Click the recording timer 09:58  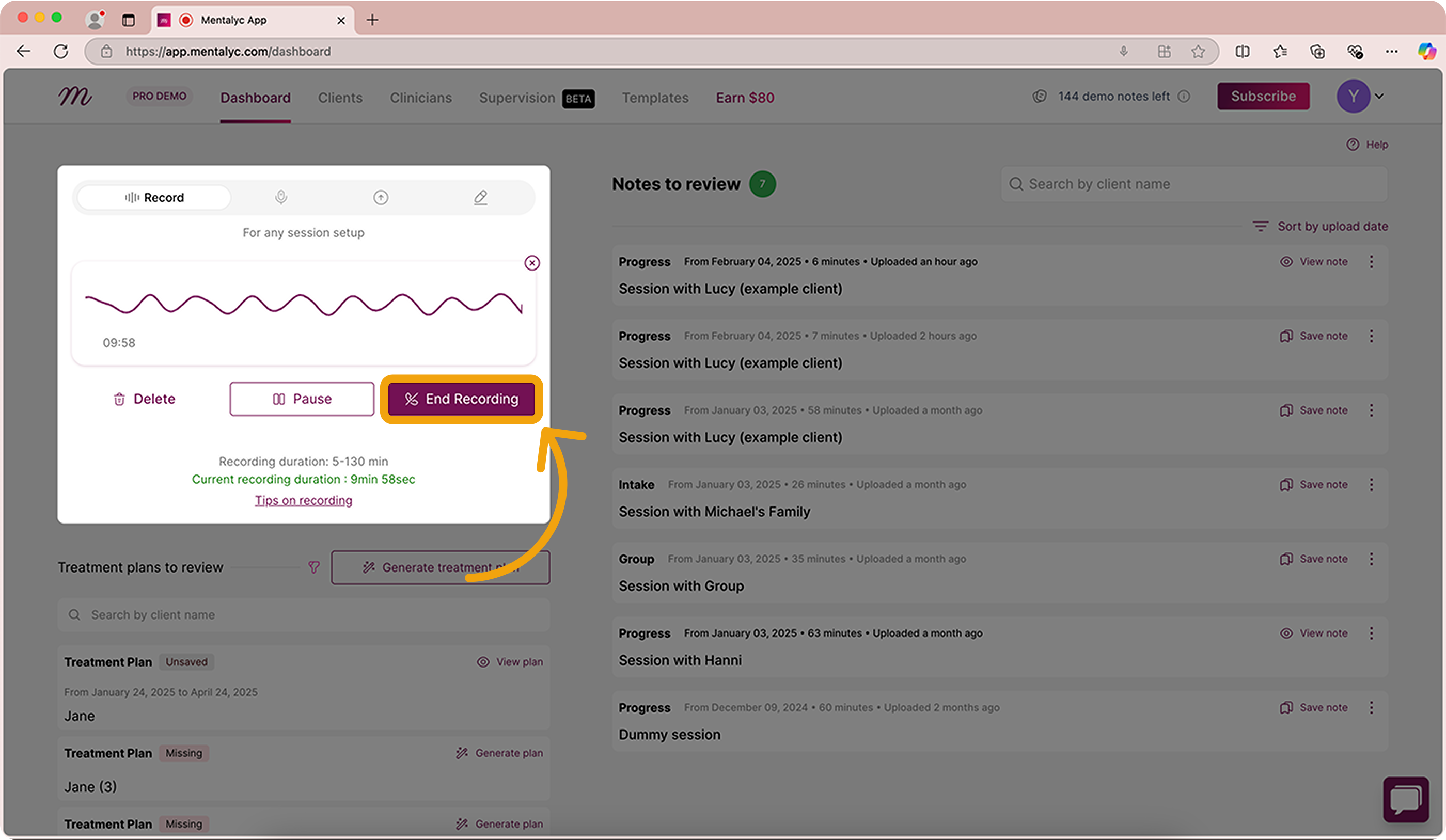coord(119,343)
